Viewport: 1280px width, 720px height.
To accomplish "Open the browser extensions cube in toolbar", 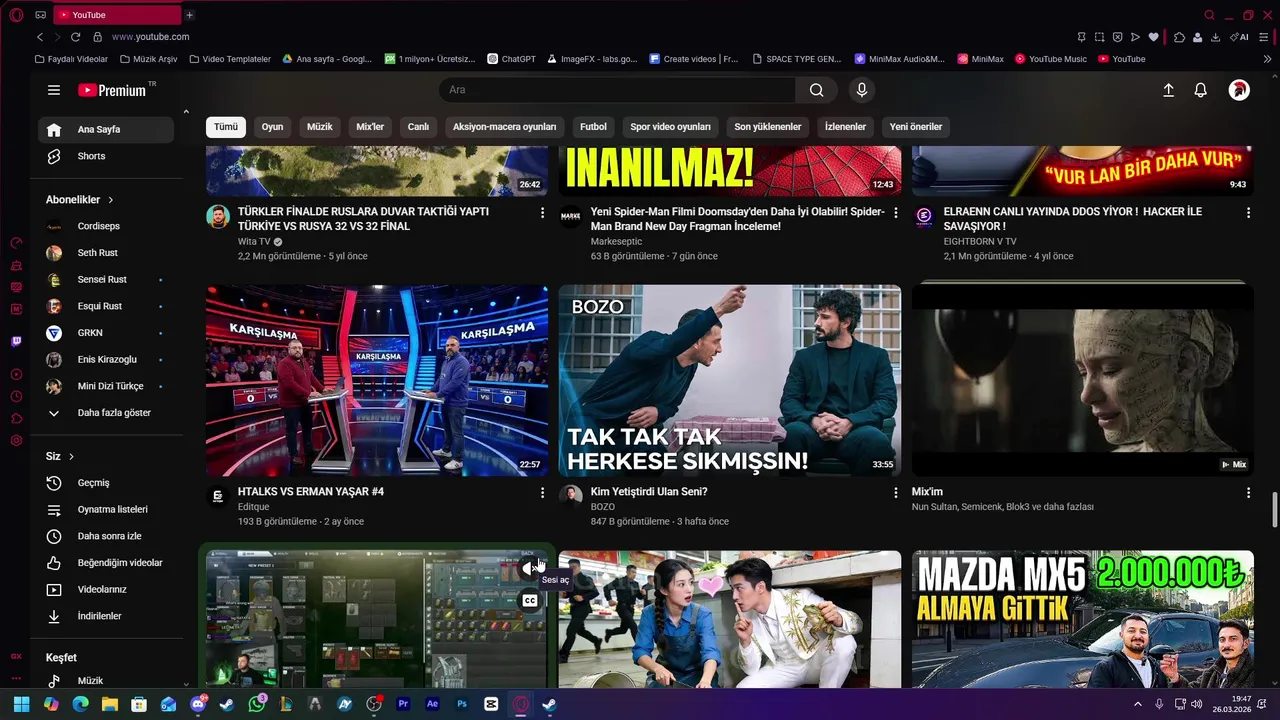I will pos(1180,37).
